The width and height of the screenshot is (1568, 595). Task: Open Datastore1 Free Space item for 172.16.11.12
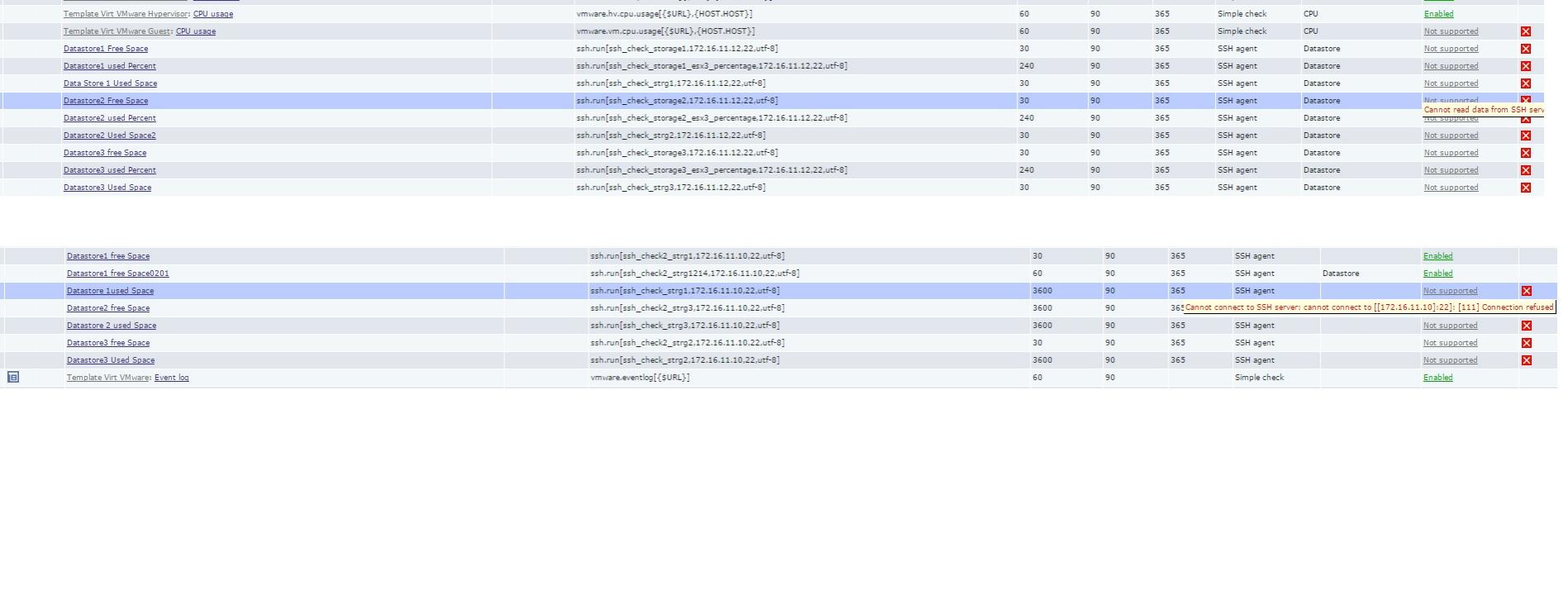(106, 49)
